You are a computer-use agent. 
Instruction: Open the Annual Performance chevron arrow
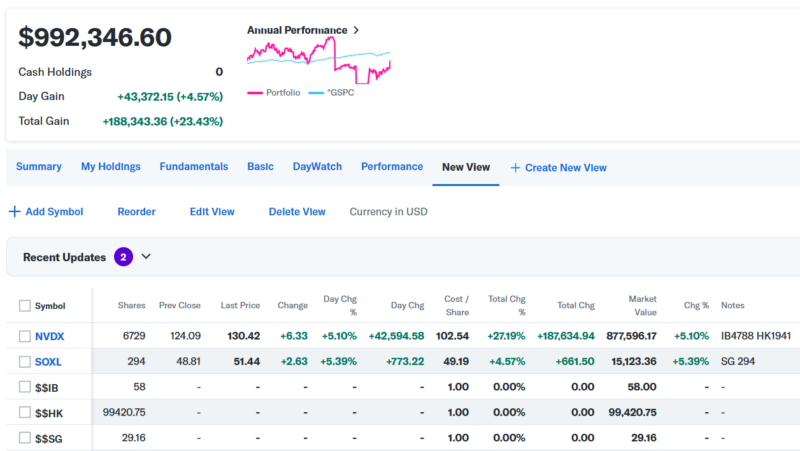356,30
